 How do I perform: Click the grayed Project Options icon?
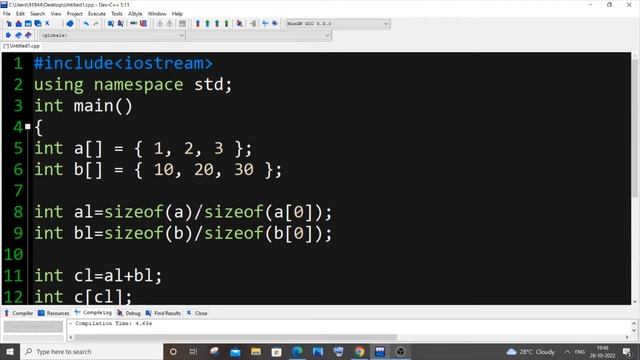pos(182,24)
